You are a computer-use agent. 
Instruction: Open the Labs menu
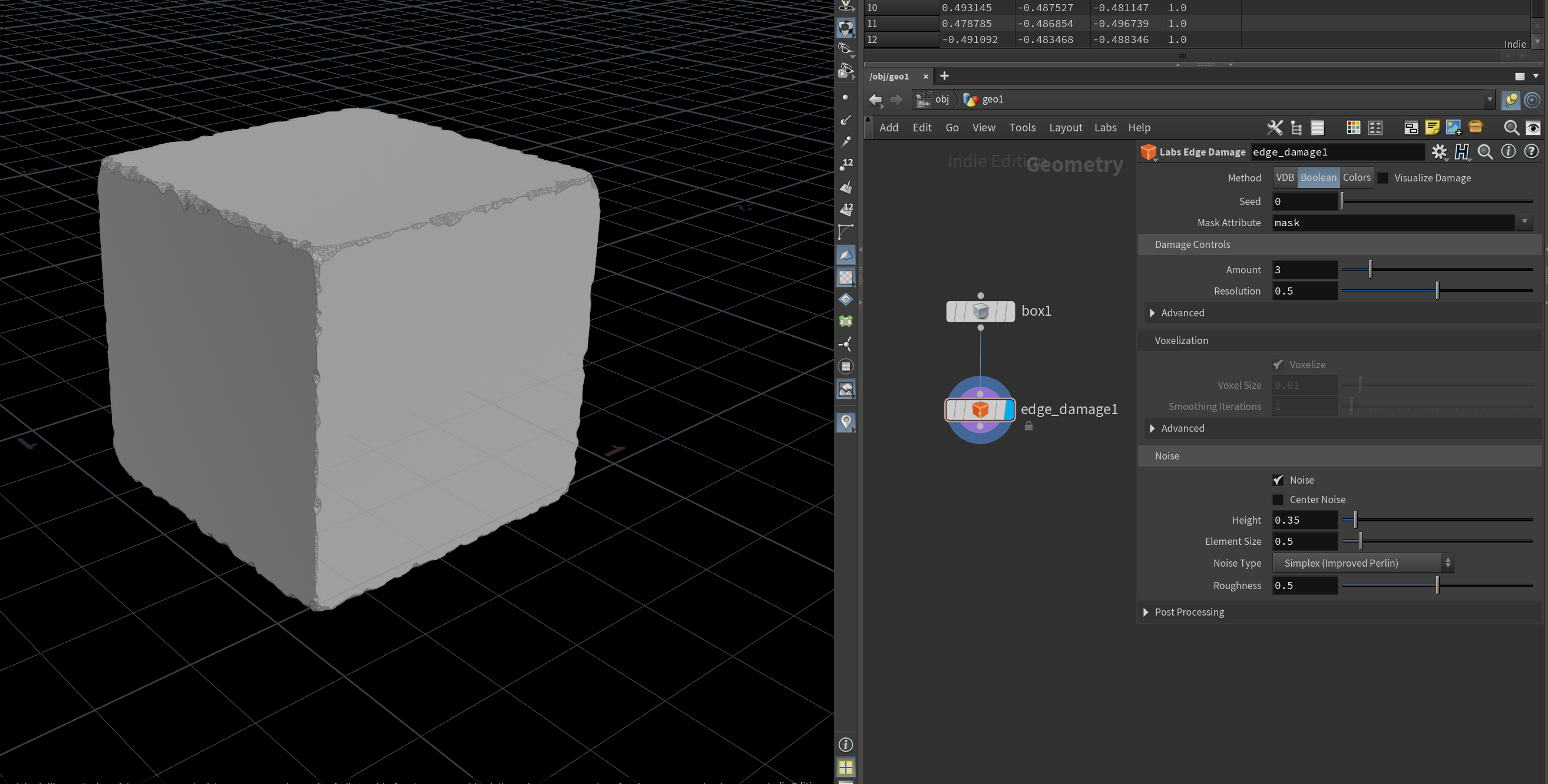pyautogui.click(x=1105, y=127)
